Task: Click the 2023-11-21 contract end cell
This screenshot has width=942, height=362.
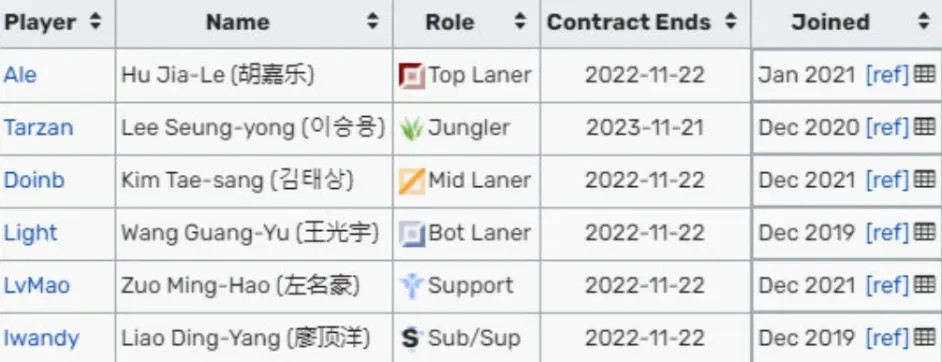Action: tap(645, 127)
